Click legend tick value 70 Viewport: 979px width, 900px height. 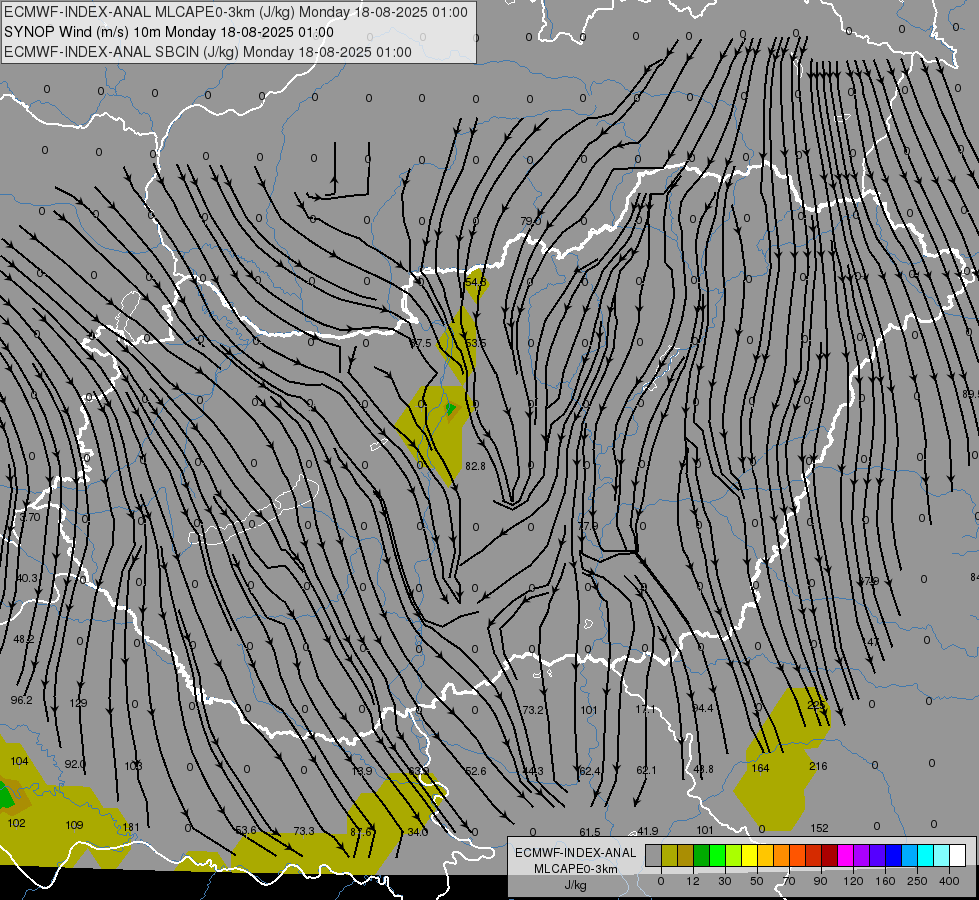(789, 881)
